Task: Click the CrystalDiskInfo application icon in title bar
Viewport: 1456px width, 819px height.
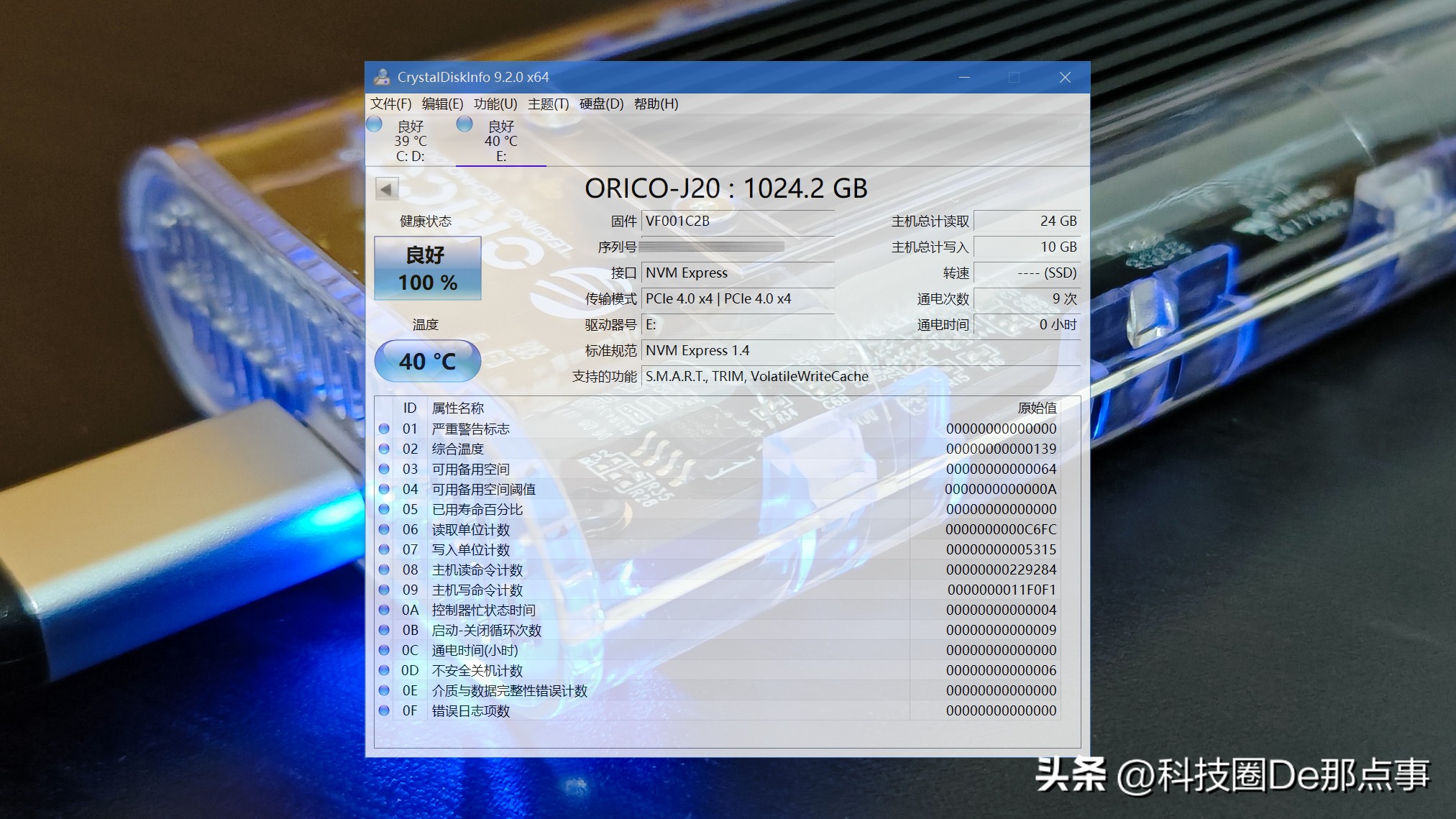Action: pyautogui.click(x=383, y=77)
